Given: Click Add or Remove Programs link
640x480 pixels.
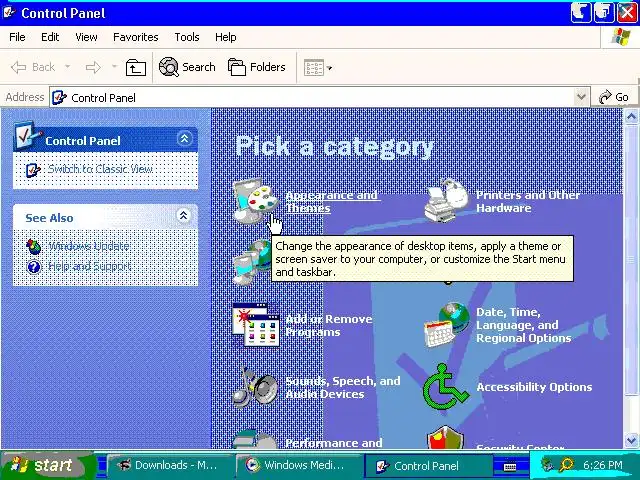Looking at the screenshot, I should coord(329,325).
